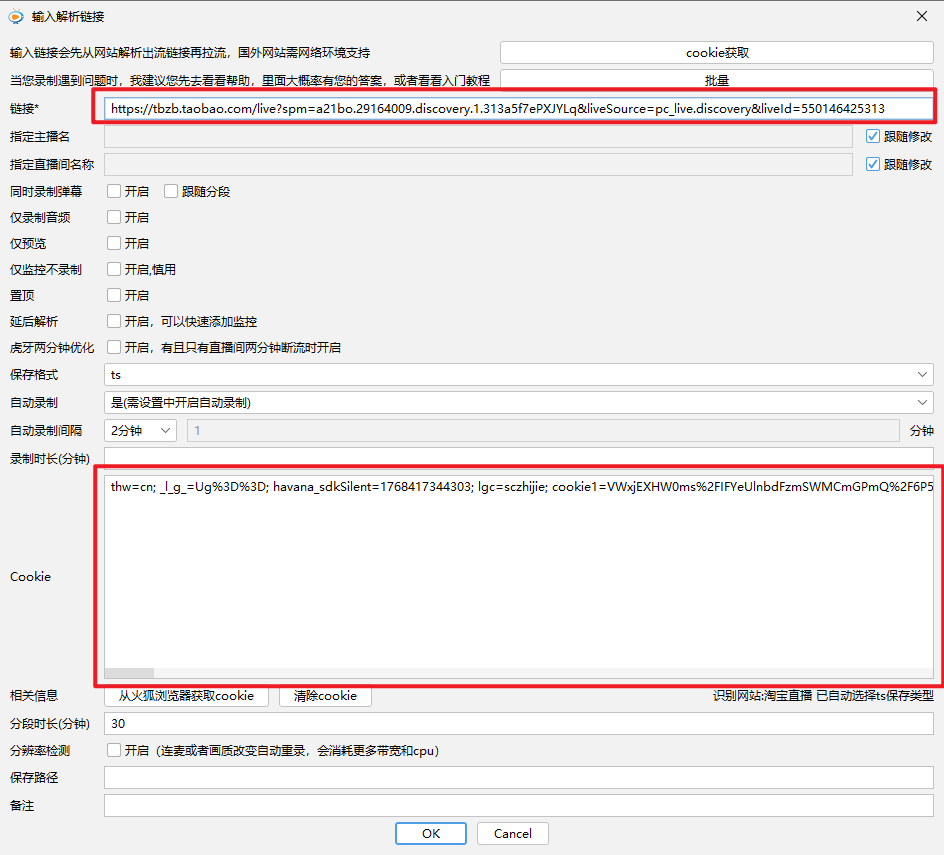Viewport: 944px width, 855px height.
Task: Enable 虎牙两分钟优化 checkbox
Action: [114, 347]
